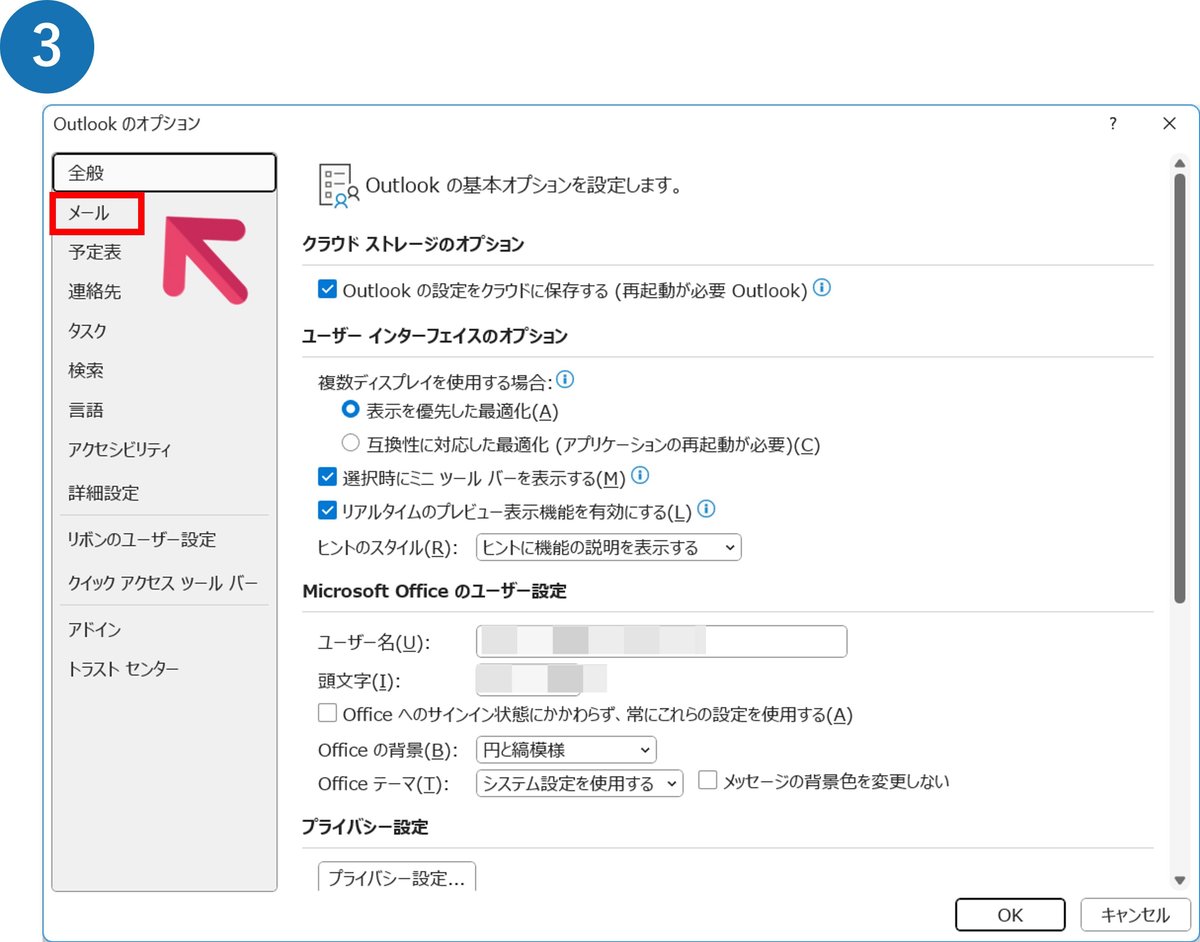Expand the Office の背景 dropdown
1200x942 pixels.
(x=566, y=749)
